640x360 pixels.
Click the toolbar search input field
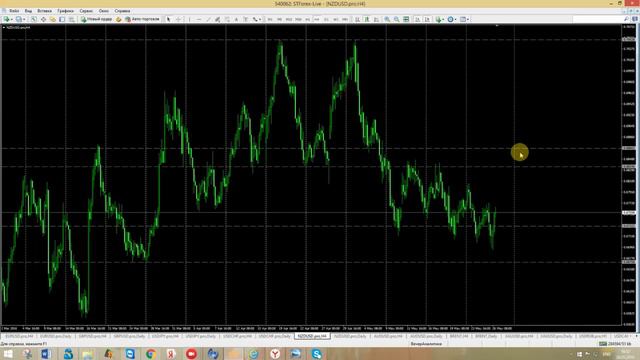pyautogui.click(x=597, y=19)
